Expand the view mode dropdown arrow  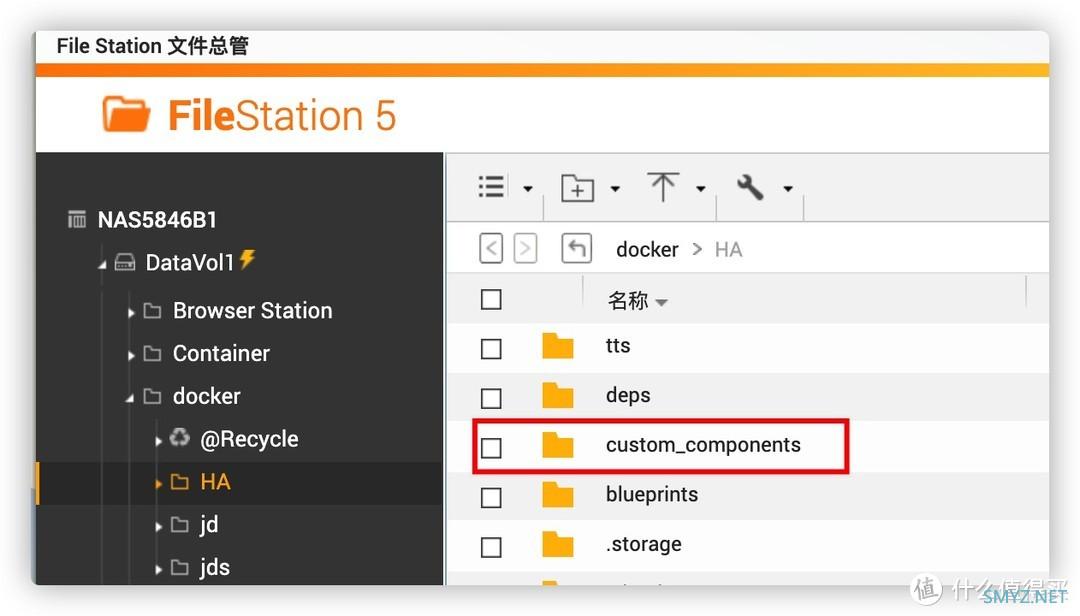click(x=528, y=189)
